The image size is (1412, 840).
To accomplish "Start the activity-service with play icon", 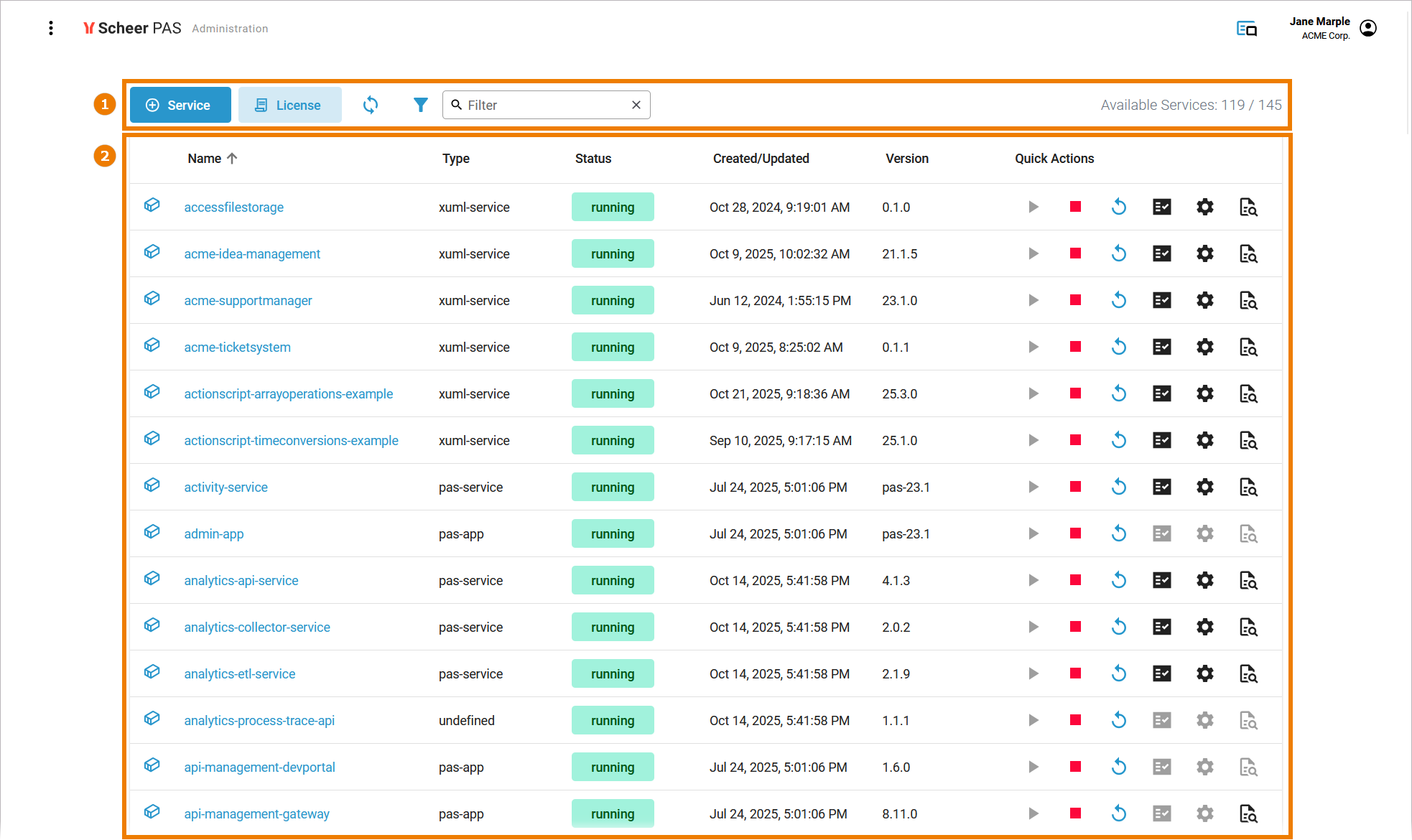I will (x=1033, y=487).
